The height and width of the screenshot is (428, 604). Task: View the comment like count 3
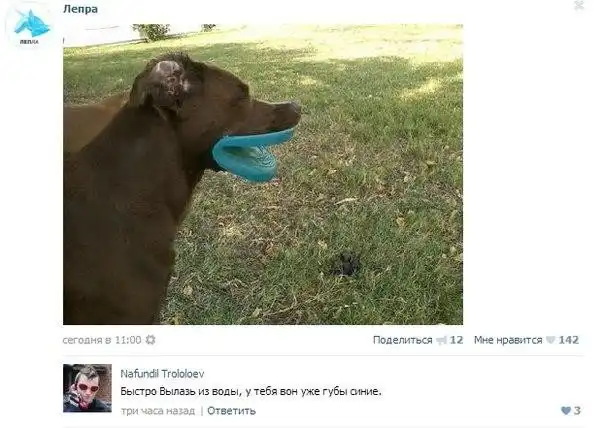tap(577, 411)
